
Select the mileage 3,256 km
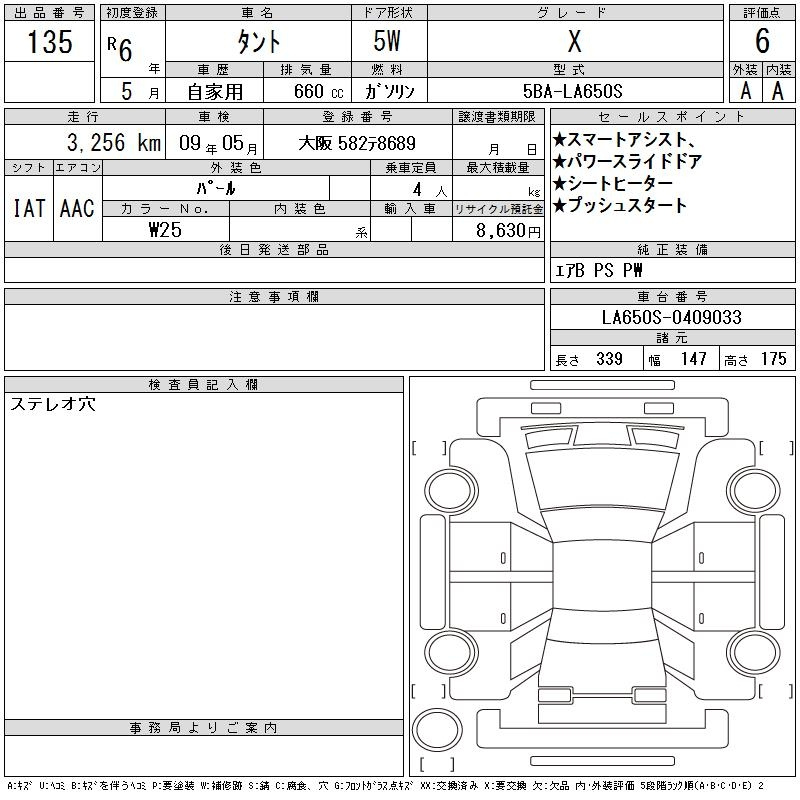click(x=114, y=142)
